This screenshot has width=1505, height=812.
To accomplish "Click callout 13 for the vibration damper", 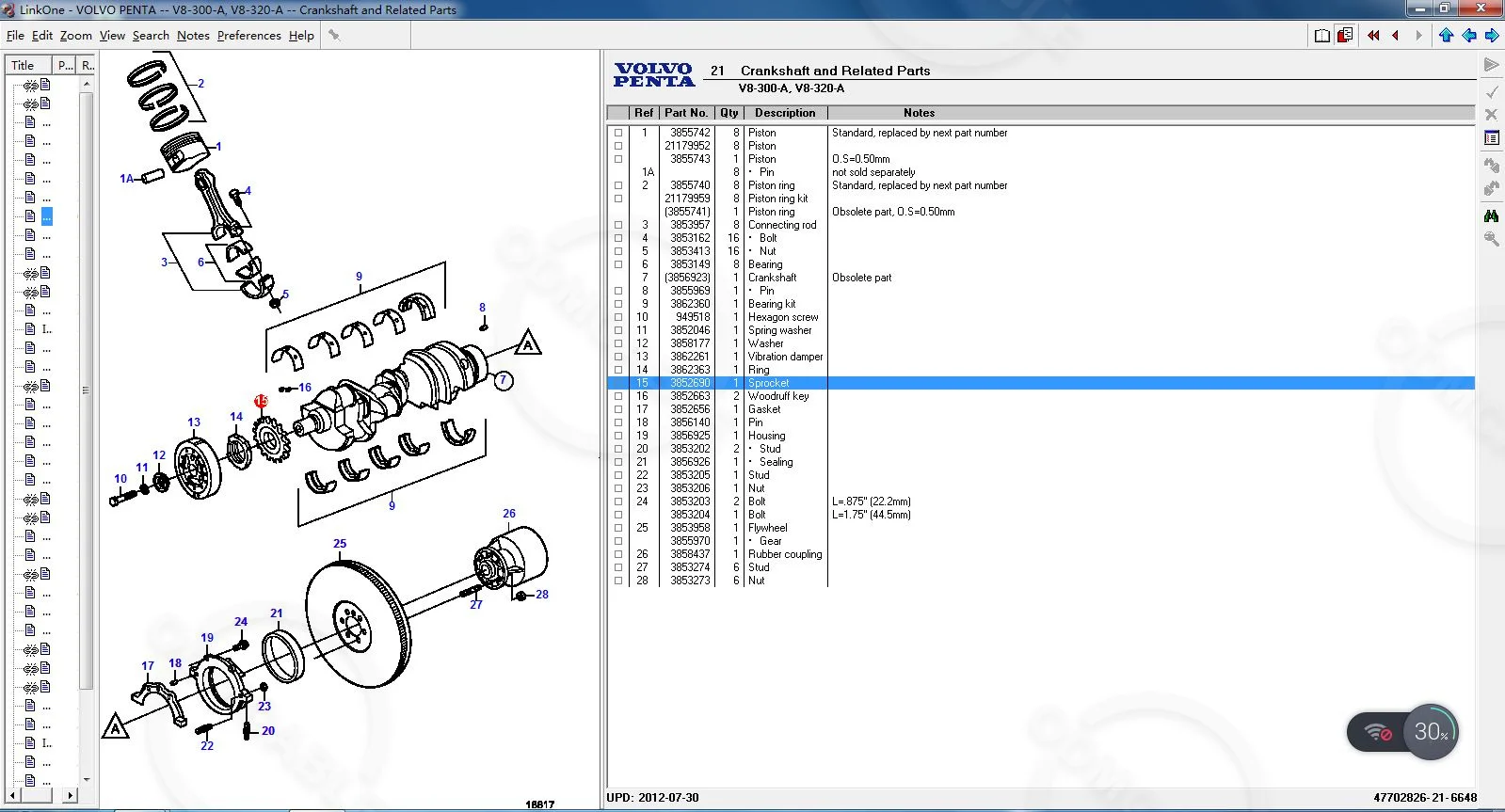I will pyautogui.click(x=194, y=422).
